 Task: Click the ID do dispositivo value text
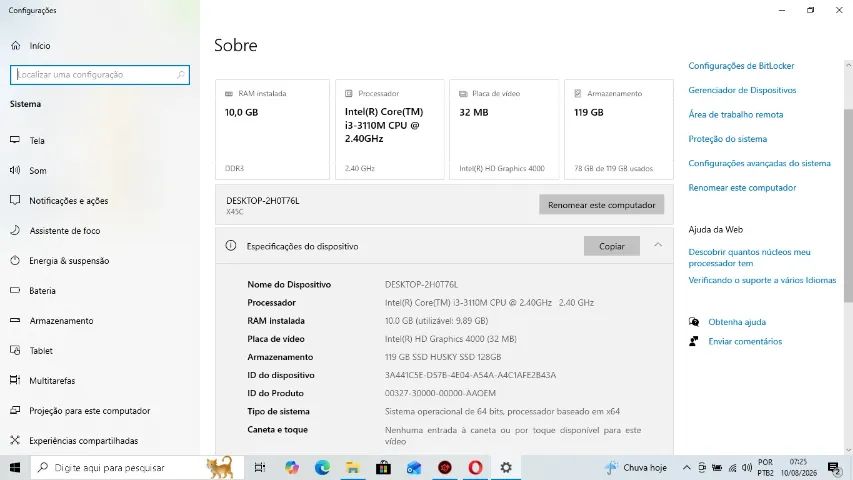[x=470, y=375]
